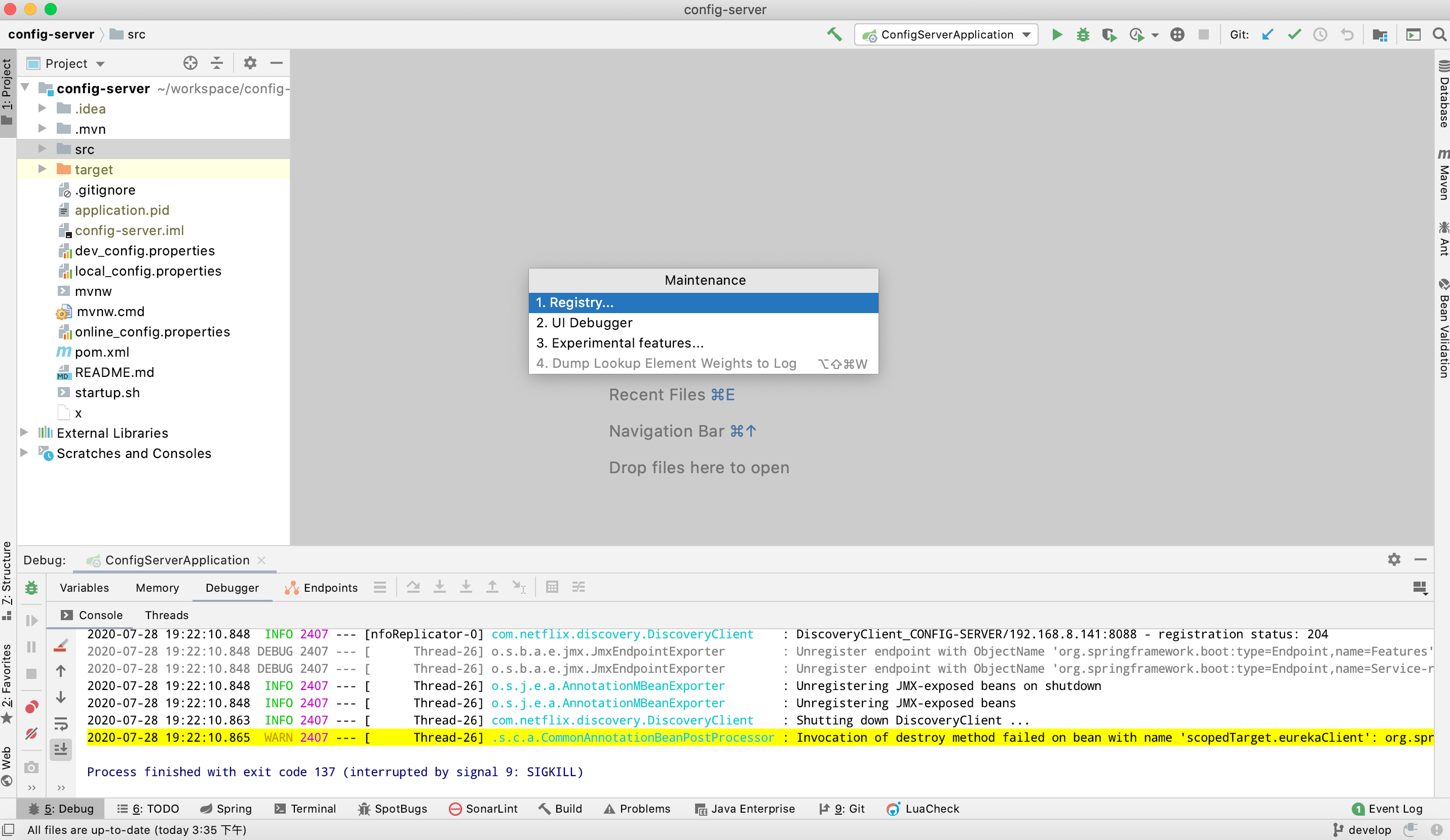This screenshot has height=840, width=1450.
Task: Switch to the Threads tab
Action: point(166,615)
